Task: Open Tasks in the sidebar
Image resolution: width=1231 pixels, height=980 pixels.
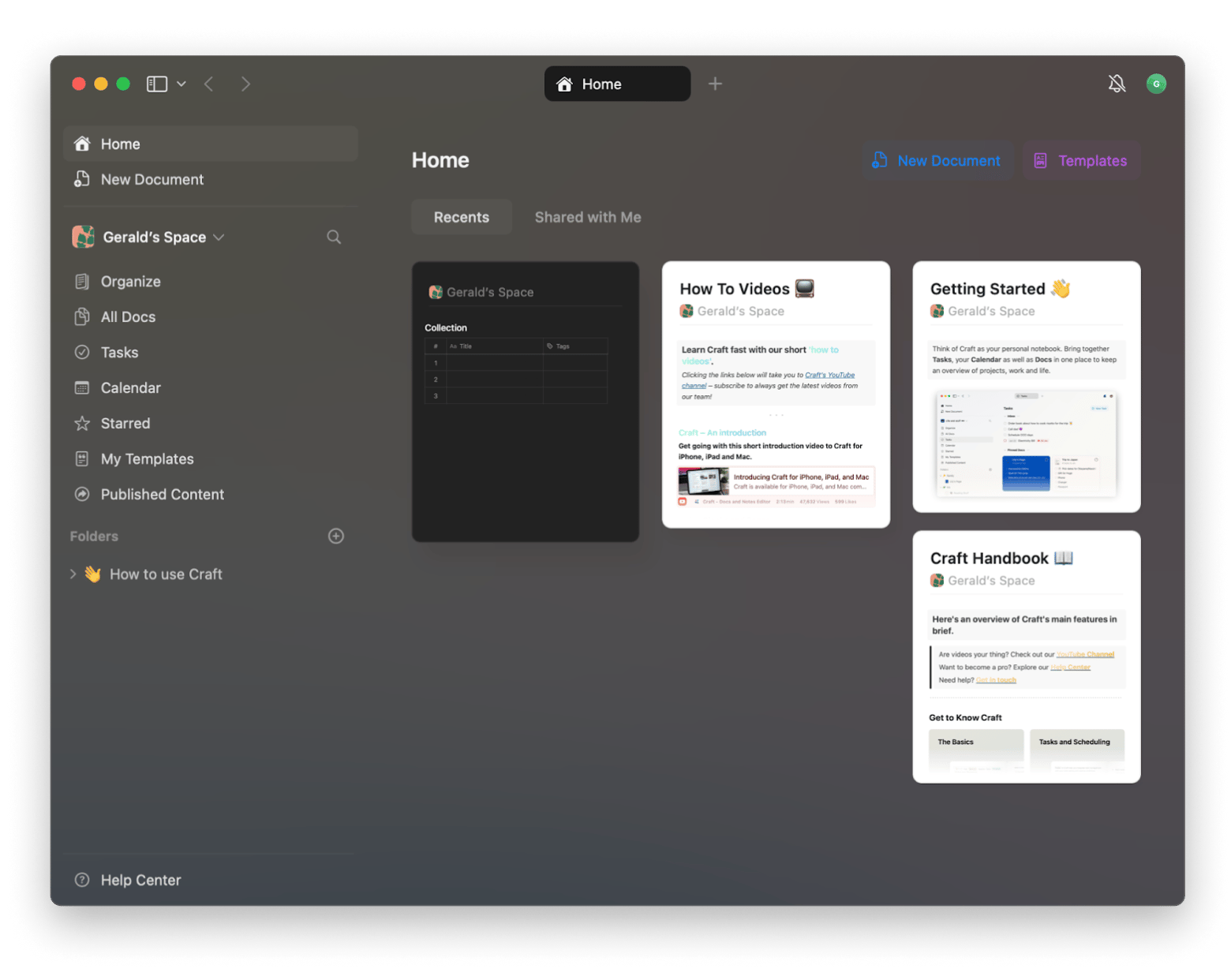Action: tap(119, 353)
